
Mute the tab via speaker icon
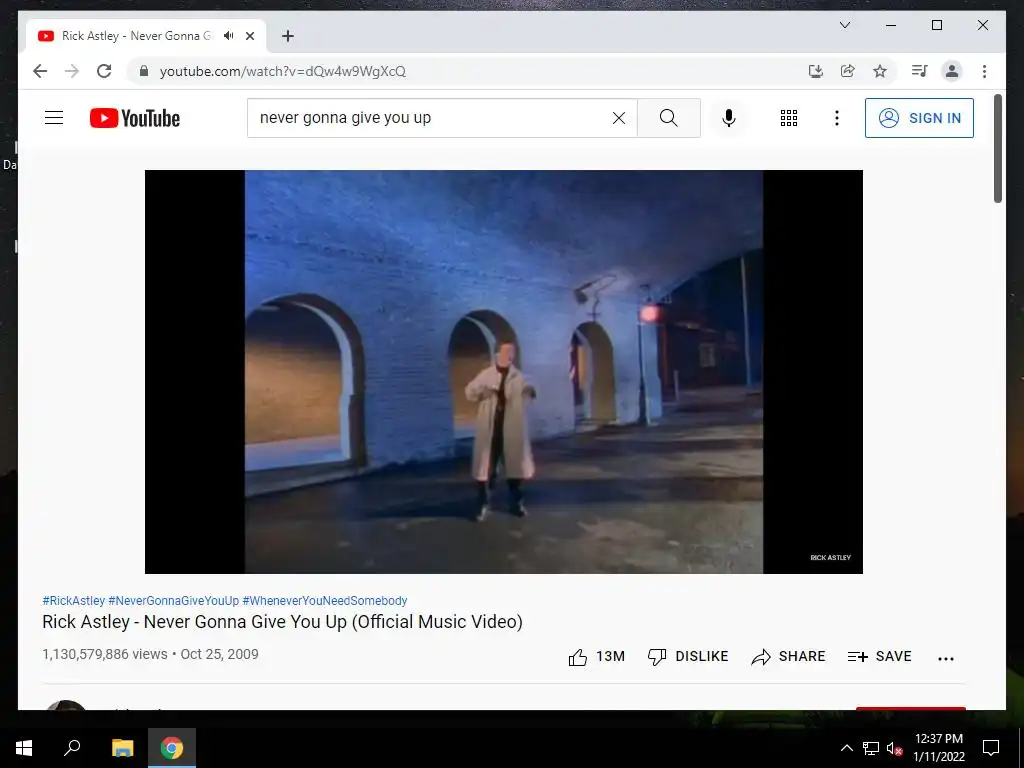click(228, 36)
